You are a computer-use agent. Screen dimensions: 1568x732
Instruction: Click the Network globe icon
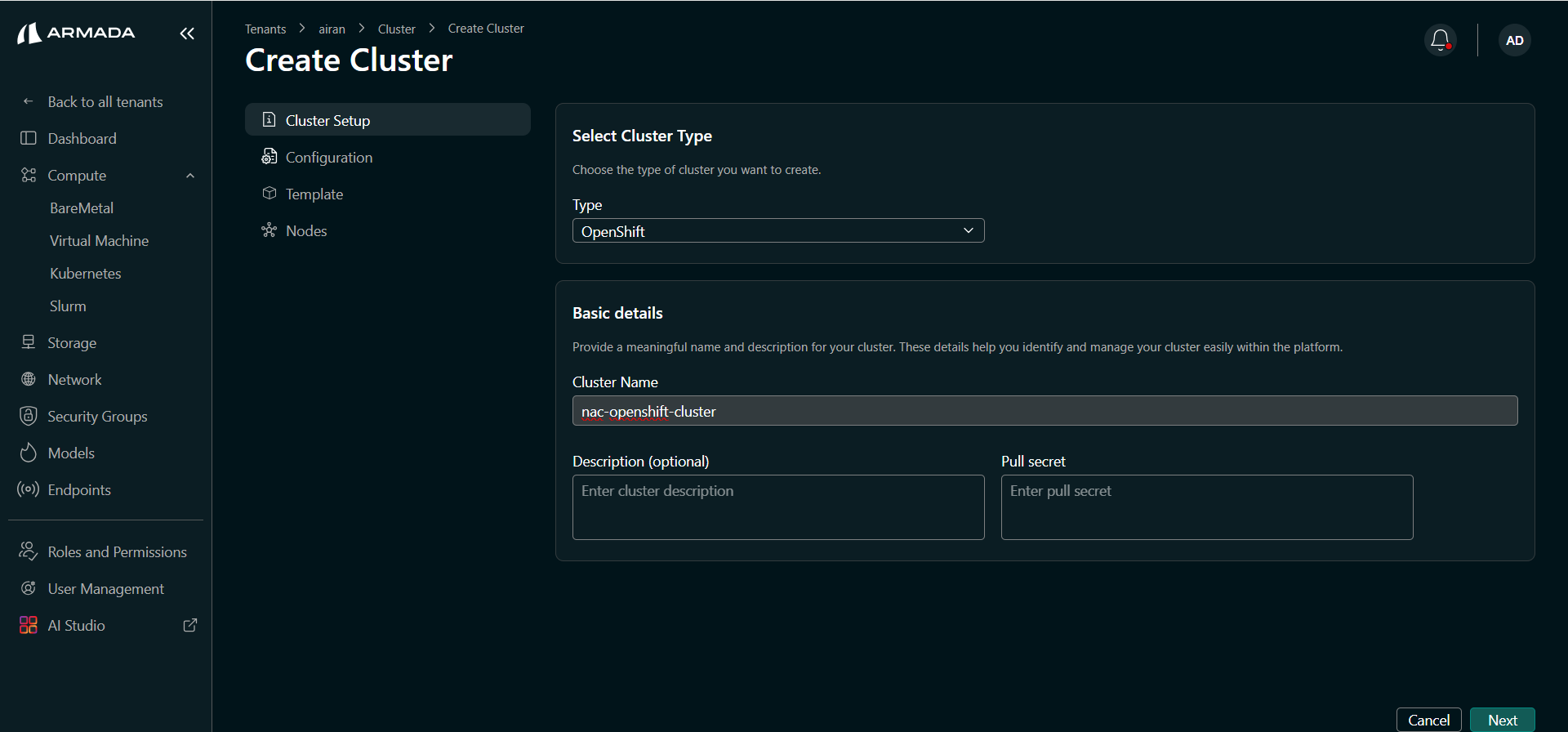pyautogui.click(x=29, y=379)
